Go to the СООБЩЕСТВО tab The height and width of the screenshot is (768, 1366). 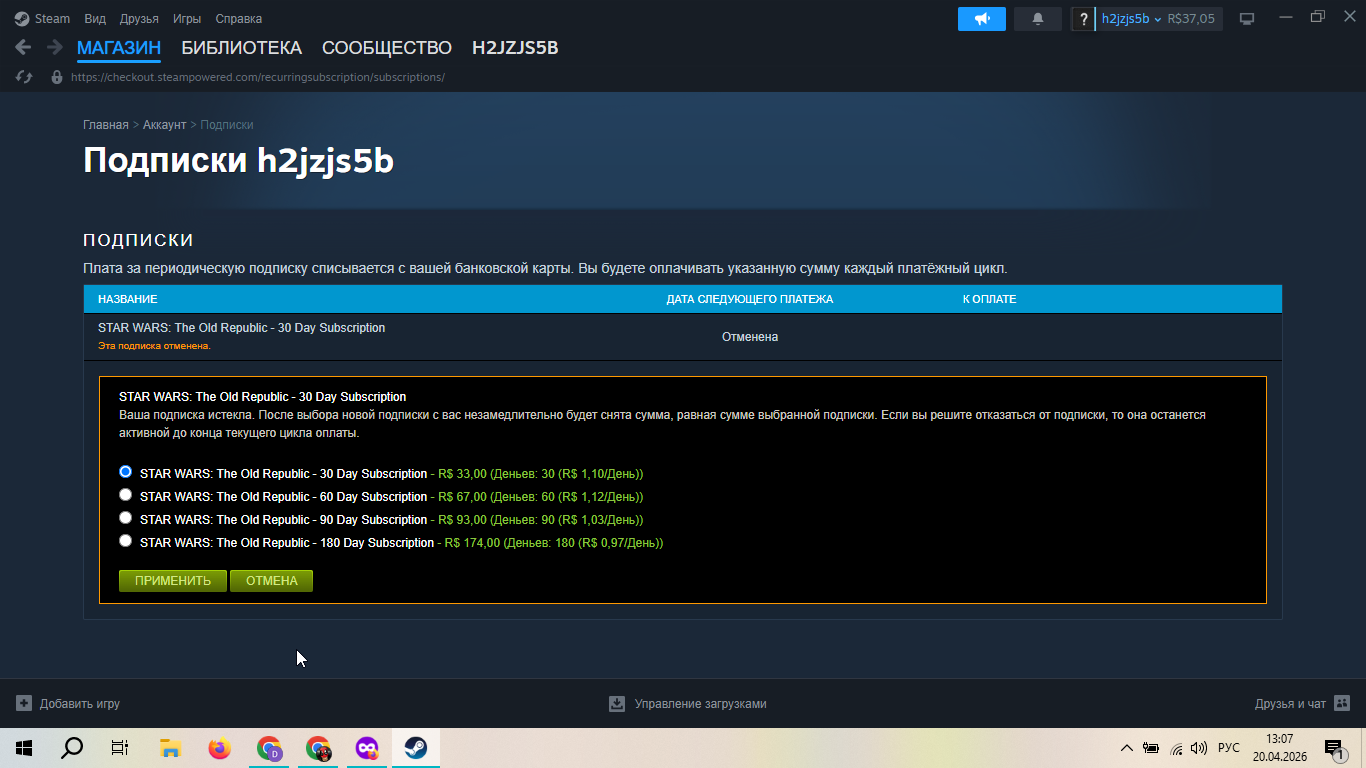pos(387,48)
